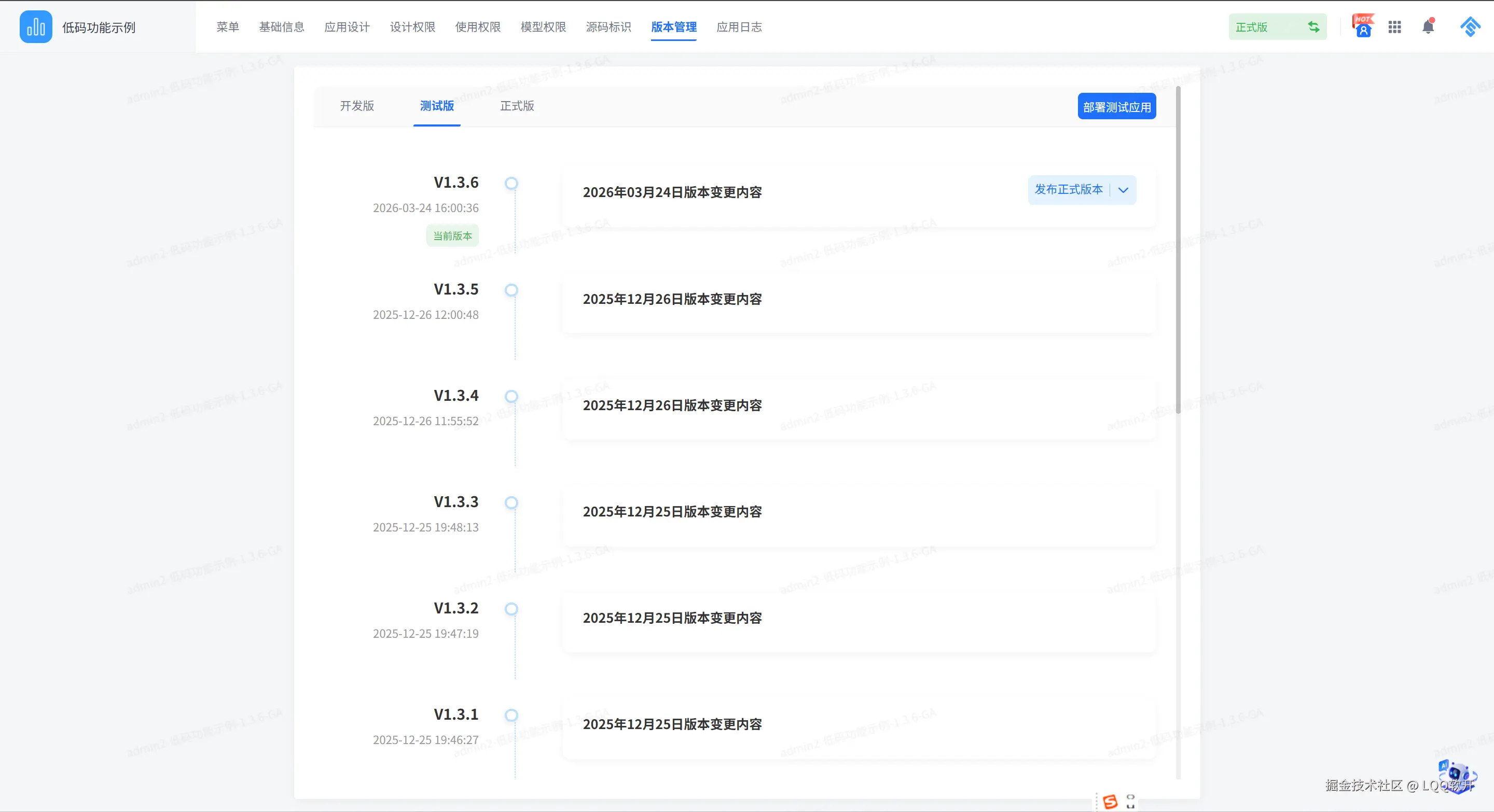The height and width of the screenshot is (812, 1494).
Task: Open the 应用设计 menu item
Action: (347, 26)
